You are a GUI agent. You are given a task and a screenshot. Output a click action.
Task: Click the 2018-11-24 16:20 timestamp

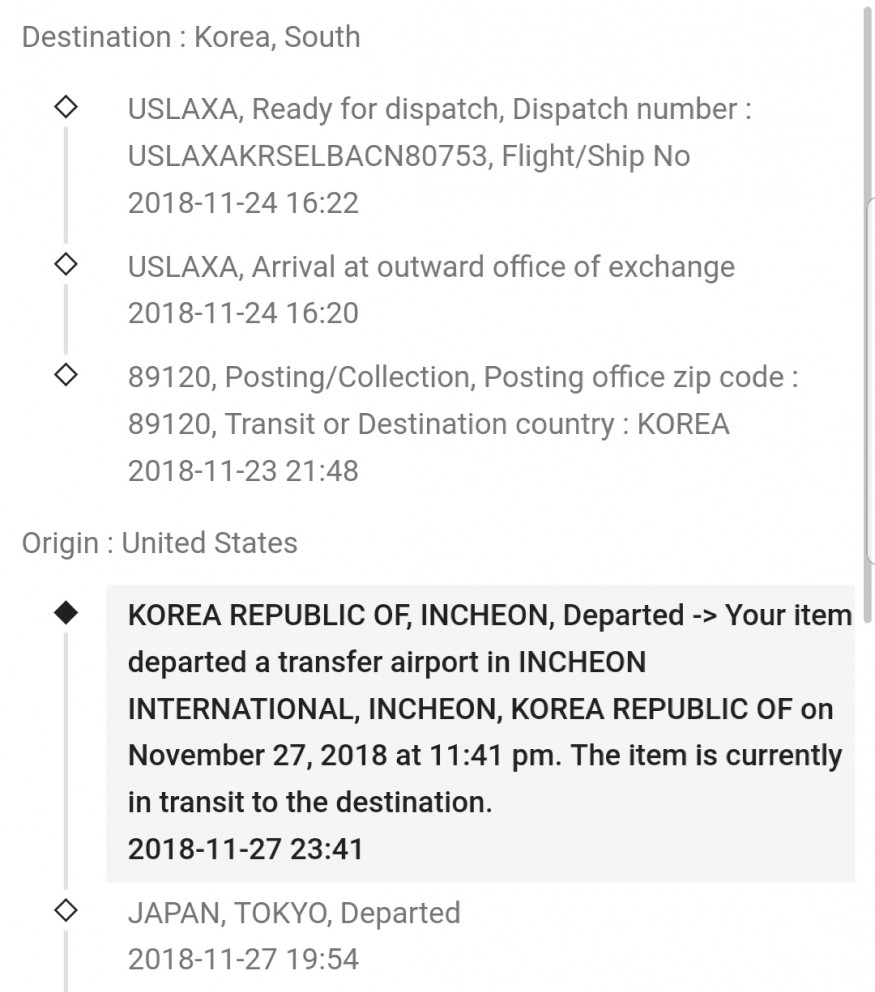tap(244, 313)
